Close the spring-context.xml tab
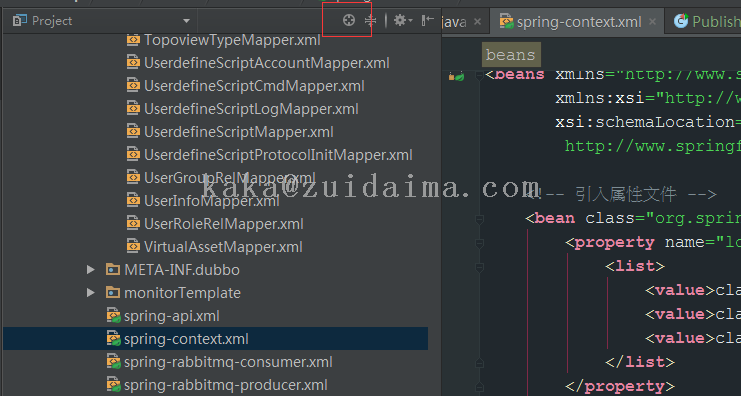The height and width of the screenshot is (396, 741). (x=653, y=21)
